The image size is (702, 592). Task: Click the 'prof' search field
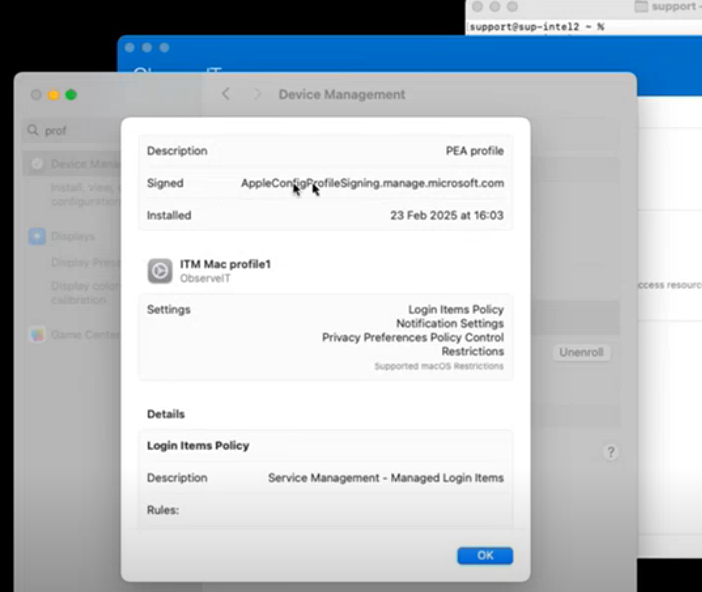click(72, 131)
